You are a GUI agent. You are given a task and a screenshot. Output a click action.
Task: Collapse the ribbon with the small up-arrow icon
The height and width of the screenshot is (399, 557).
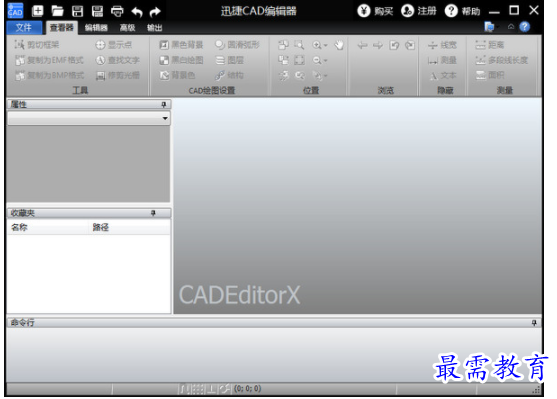click(x=511, y=27)
